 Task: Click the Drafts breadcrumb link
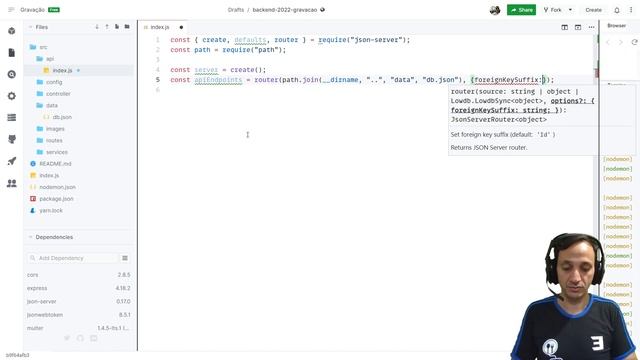pos(236,10)
